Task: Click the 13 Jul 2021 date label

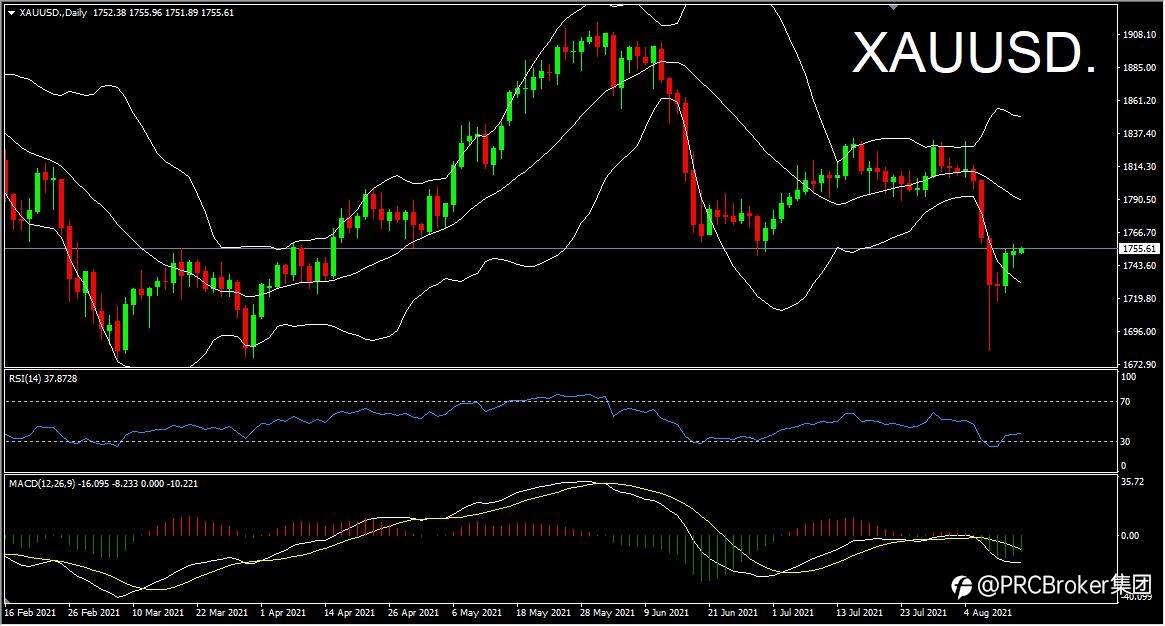Action: (x=860, y=613)
